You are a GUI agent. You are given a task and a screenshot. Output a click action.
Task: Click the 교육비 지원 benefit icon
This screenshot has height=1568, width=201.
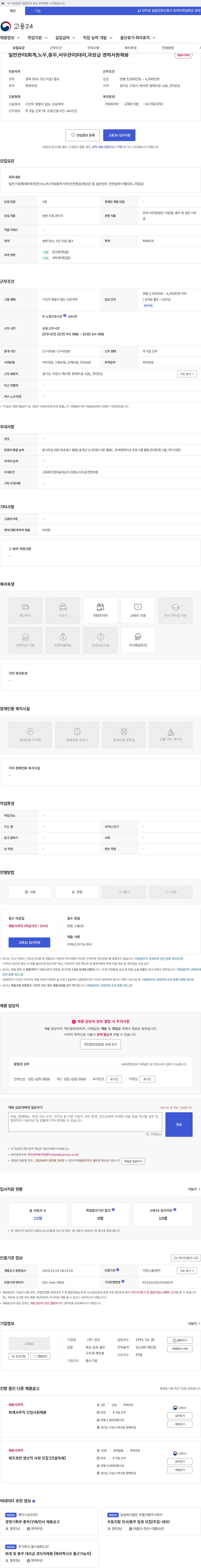click(x=138, y=610)
